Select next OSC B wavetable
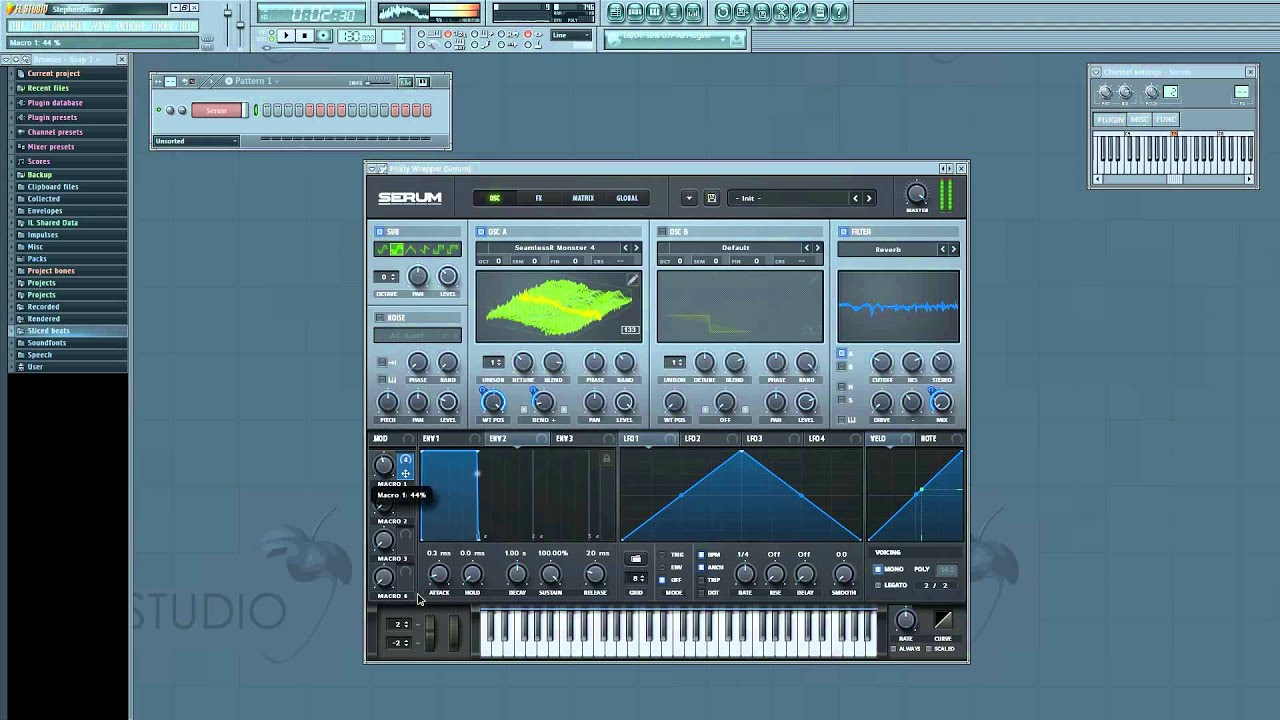Viewport: 1280px width, 720px height. point(817,248)
